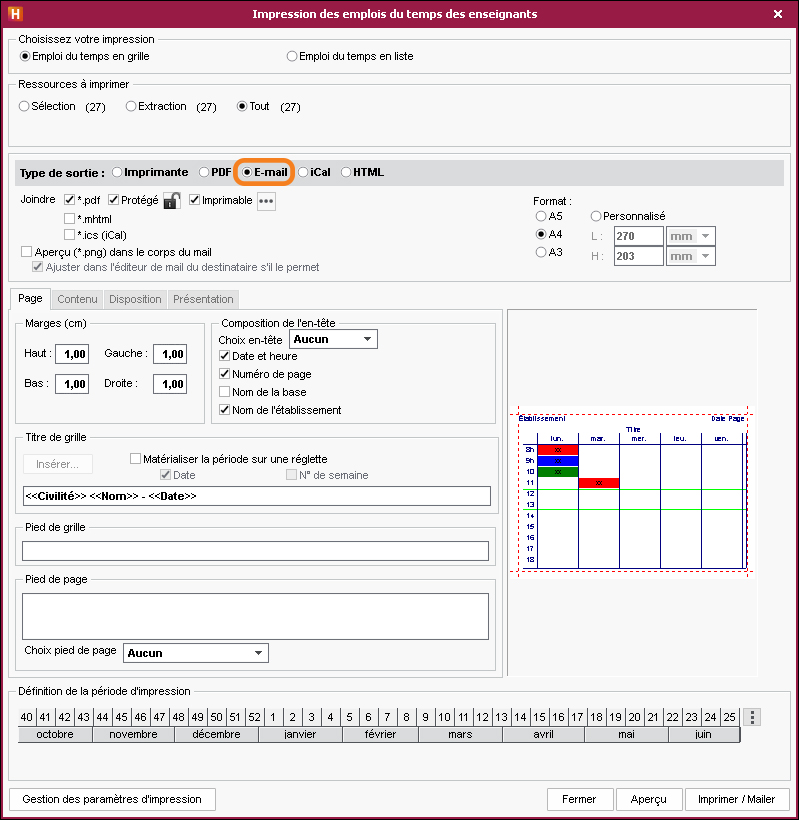Select the avril month bar

click(x=543, y=734)
